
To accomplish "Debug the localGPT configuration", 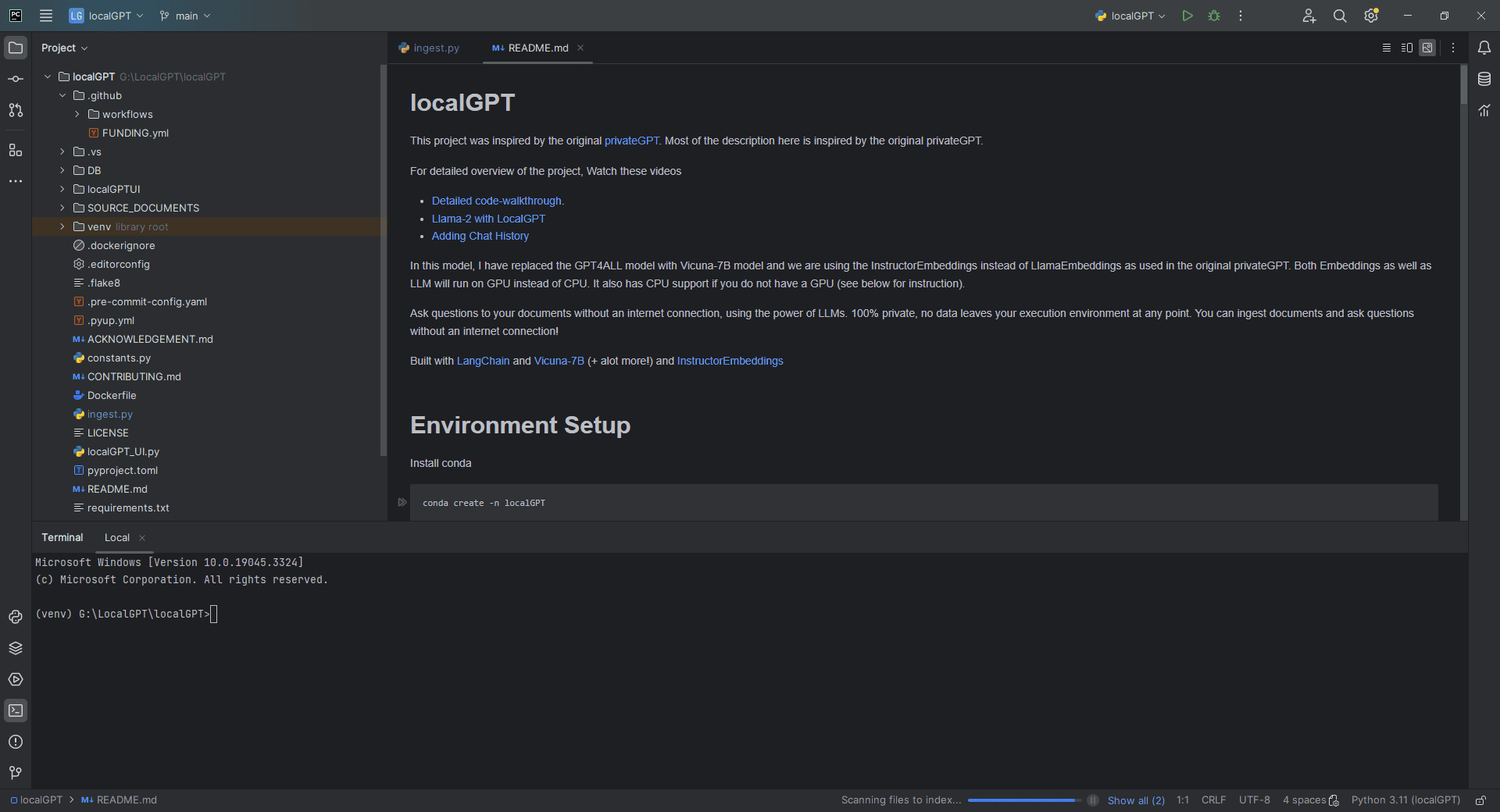I will click(x=1214, y=16).
